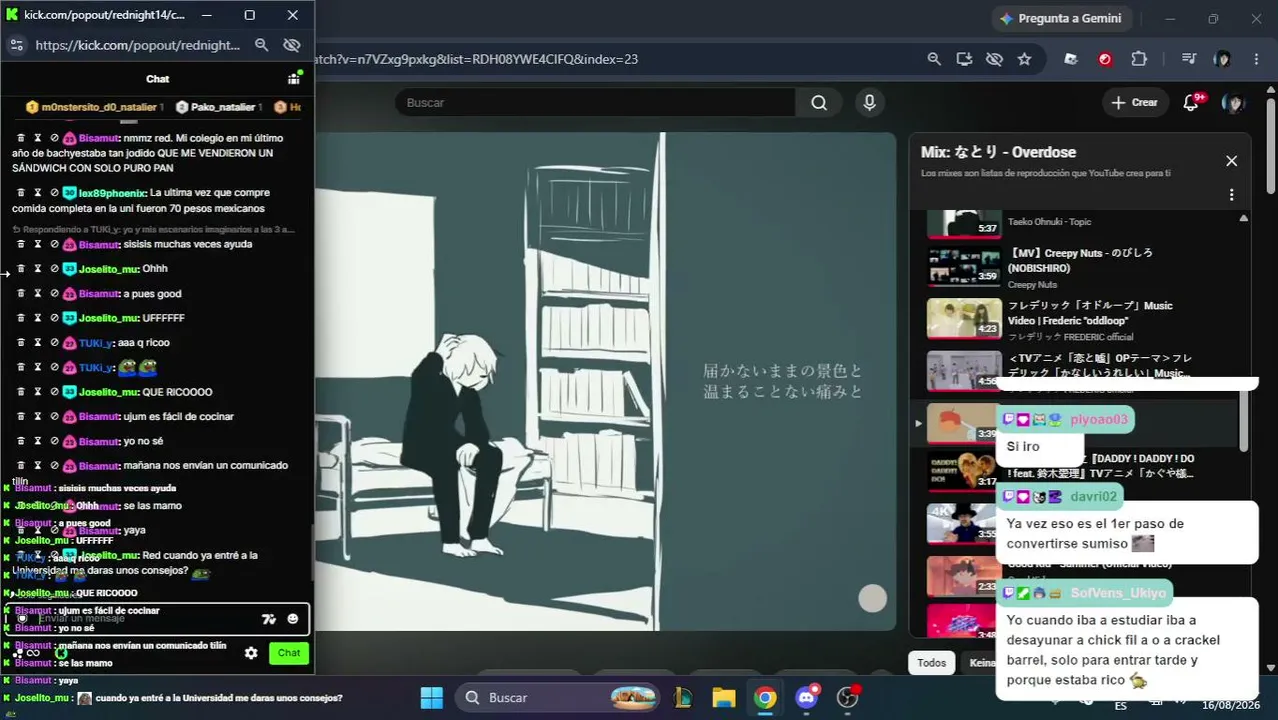Image resolution: width=1278 pixels, height=720 pixels.
Task: Click the zoom magnifier in Kick popout bar
Action: tap(261, 45)
